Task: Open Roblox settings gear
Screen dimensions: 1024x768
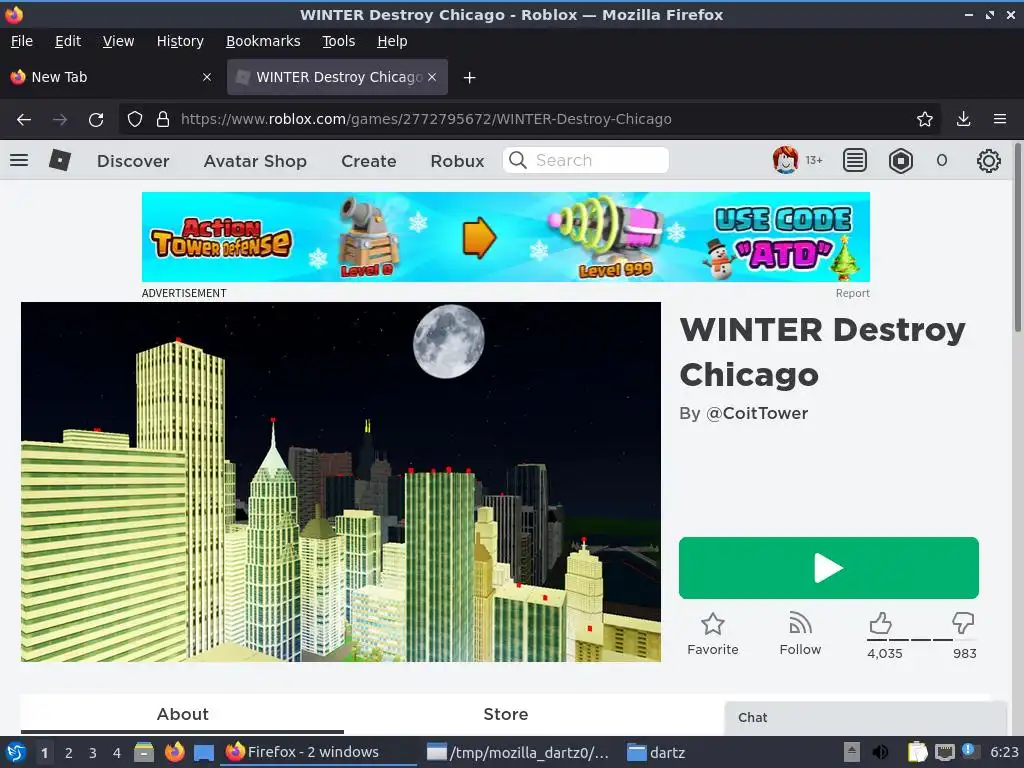Action: click(988, 161)
